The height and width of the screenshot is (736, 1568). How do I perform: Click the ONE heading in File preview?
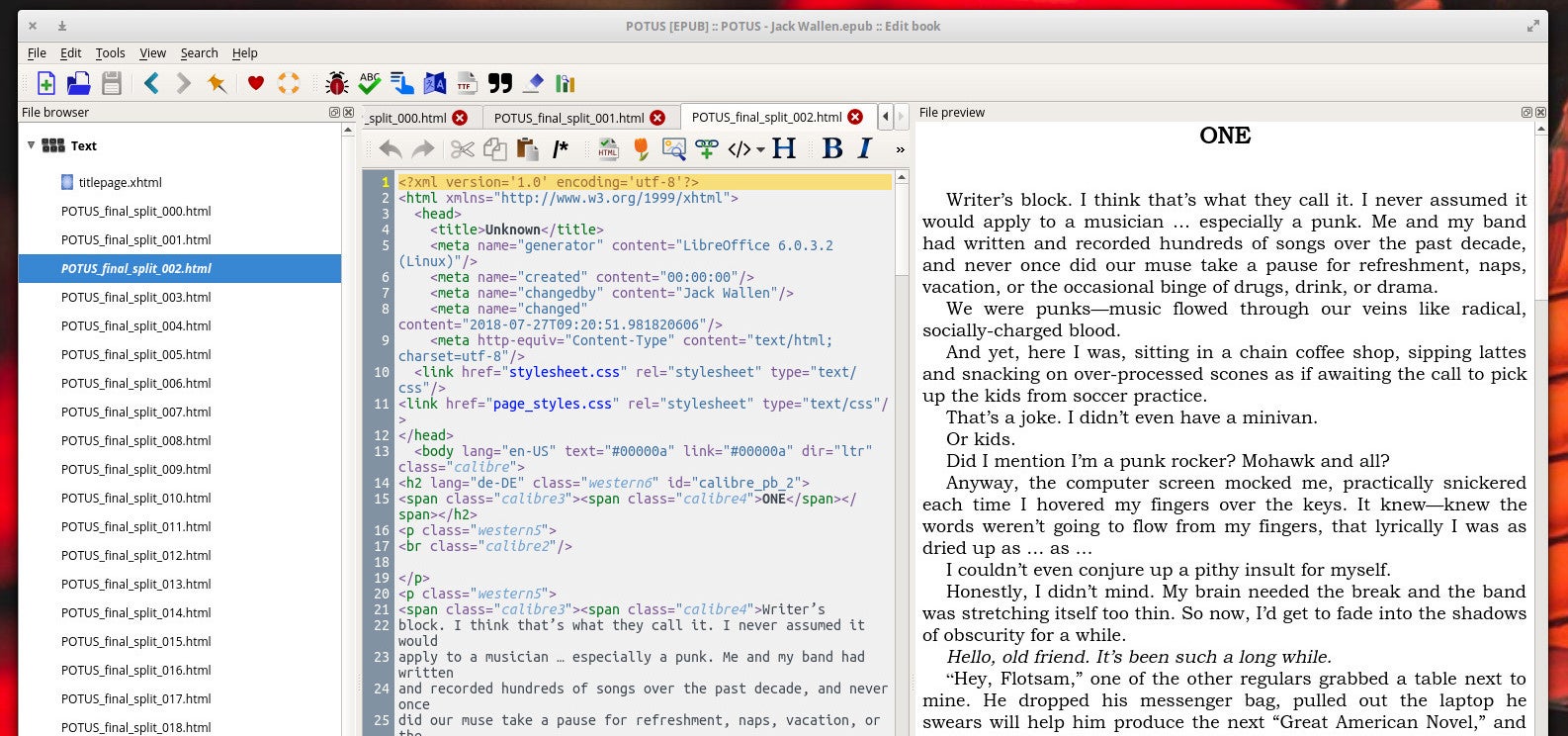click(x=1225, y=136)
